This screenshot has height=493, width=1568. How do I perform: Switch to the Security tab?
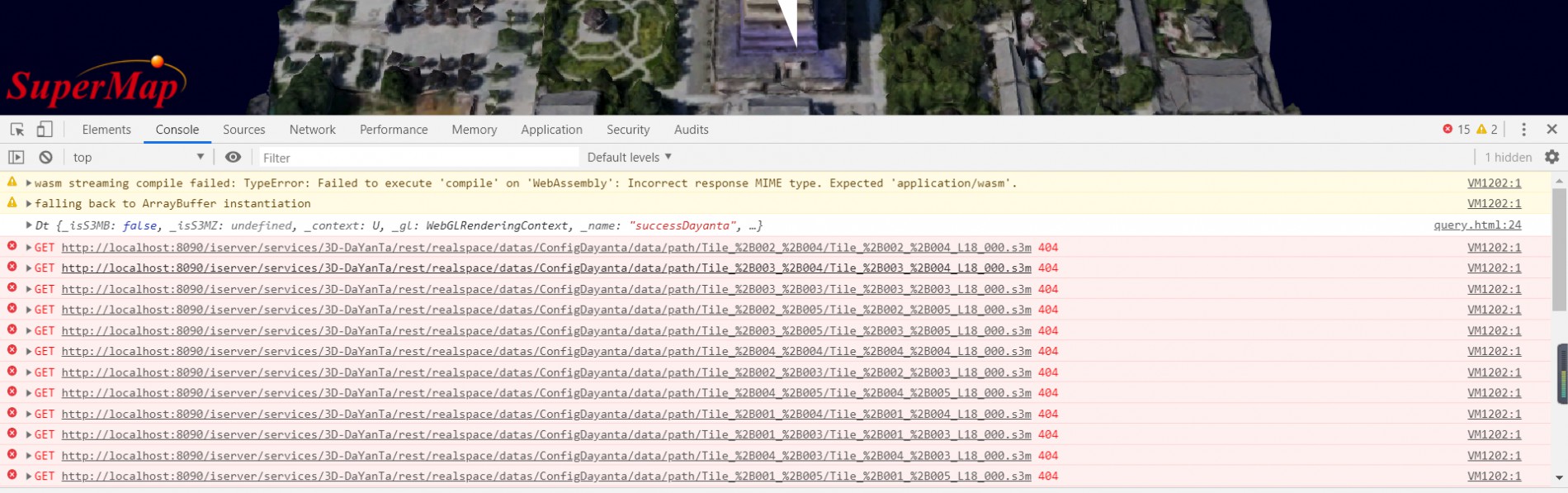point(628,130)
